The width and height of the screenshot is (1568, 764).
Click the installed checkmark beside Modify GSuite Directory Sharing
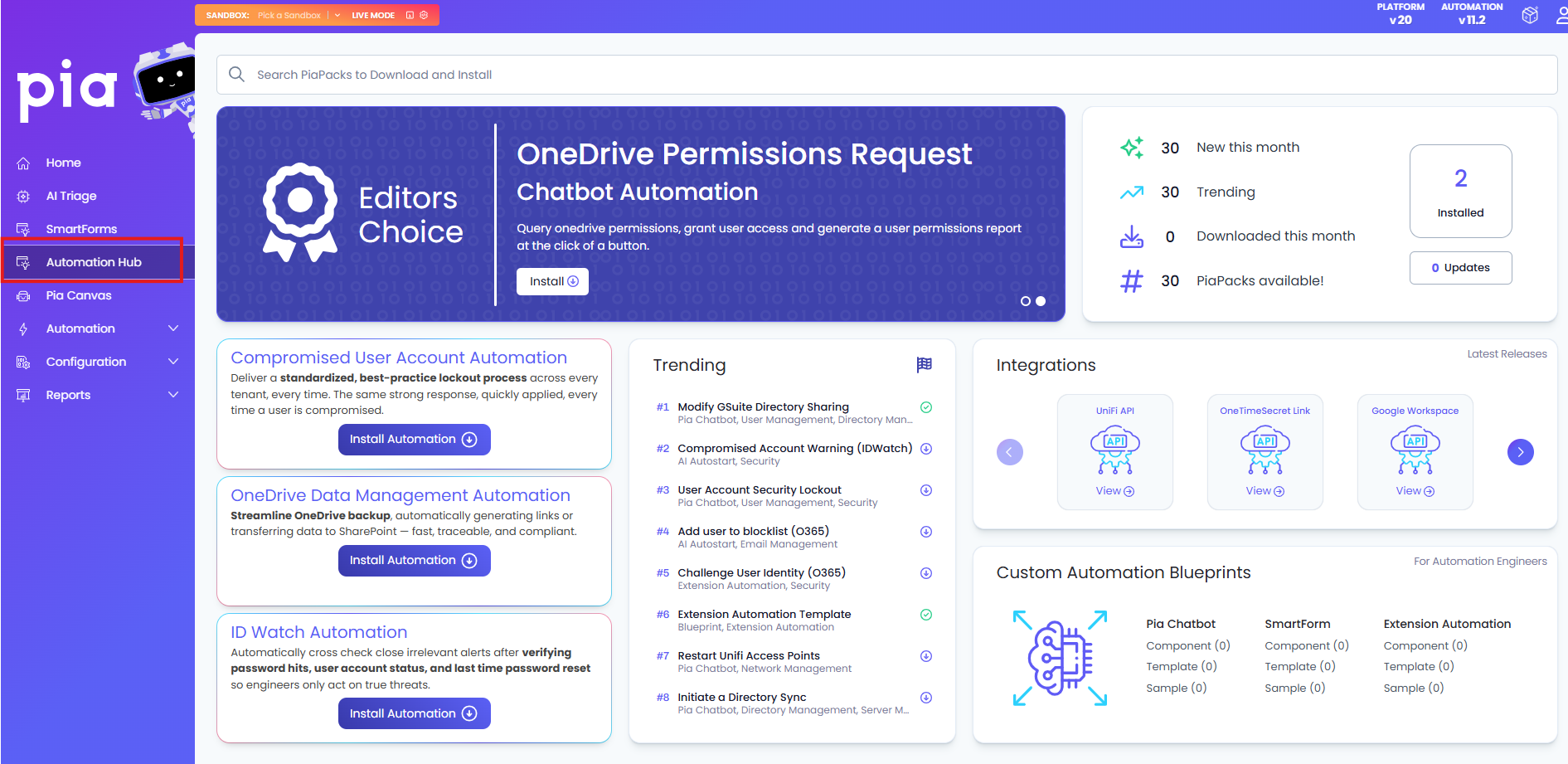(x=925, y=406)
